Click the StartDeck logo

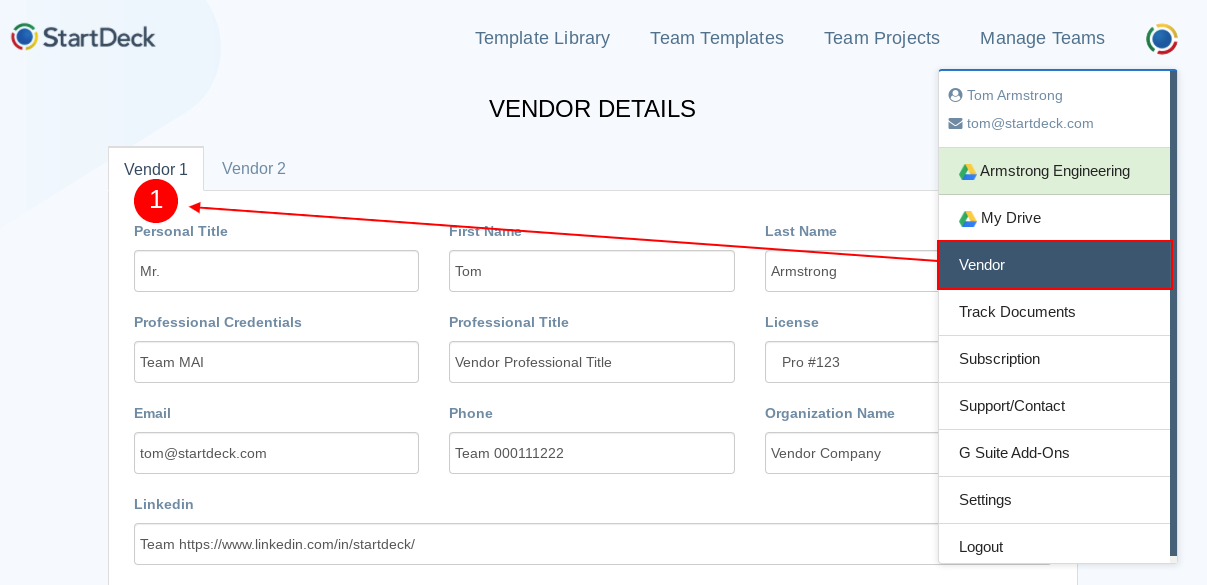[x=83, y=38]
